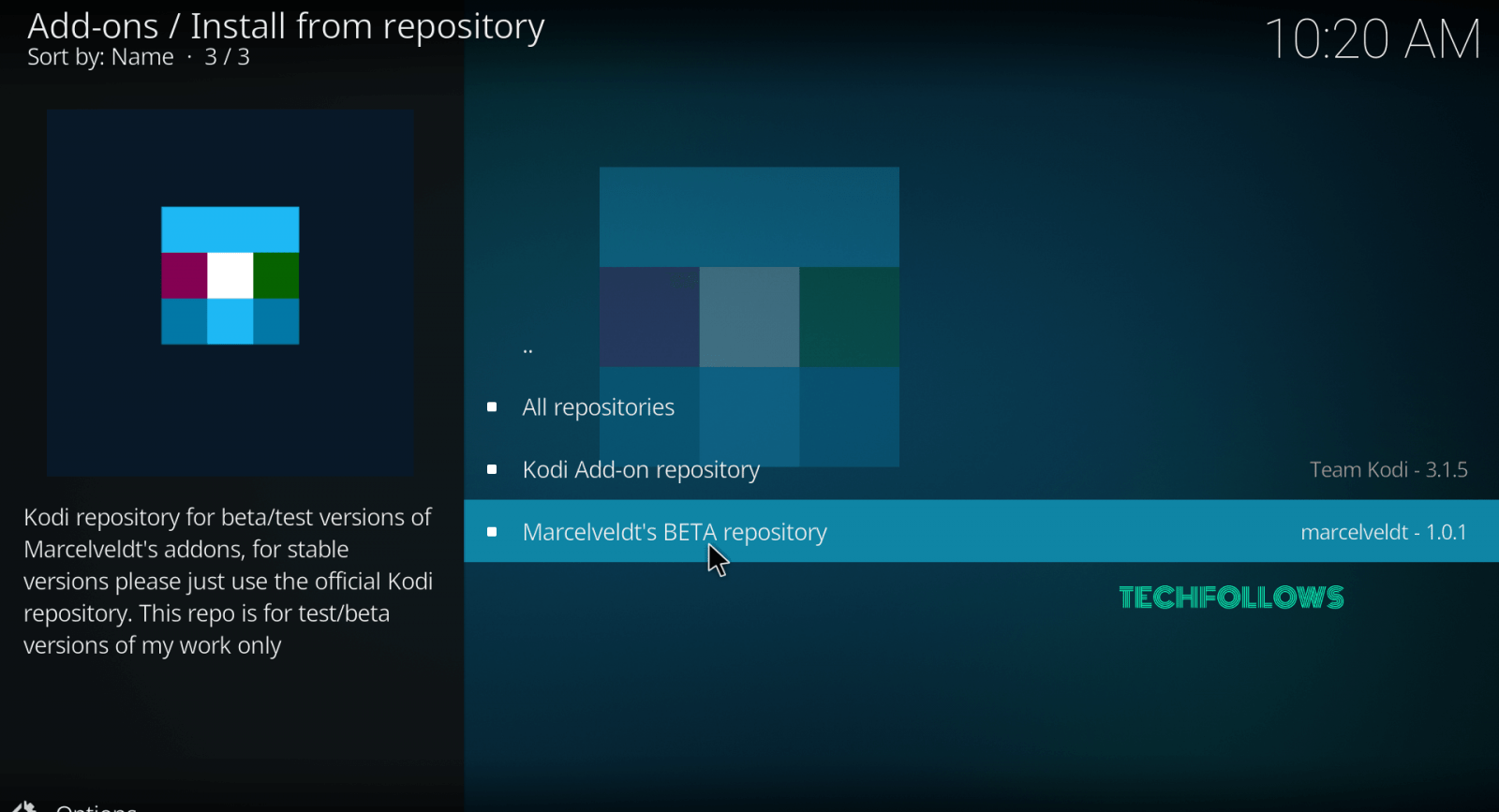Open the Kodi Add-on repository entry
Screen dimensions: 1499x812
coord(981,469)
